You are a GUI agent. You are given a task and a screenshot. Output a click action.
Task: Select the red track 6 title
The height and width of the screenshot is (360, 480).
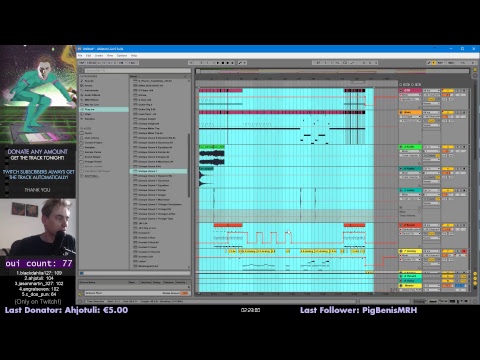(x=413, y=225)
